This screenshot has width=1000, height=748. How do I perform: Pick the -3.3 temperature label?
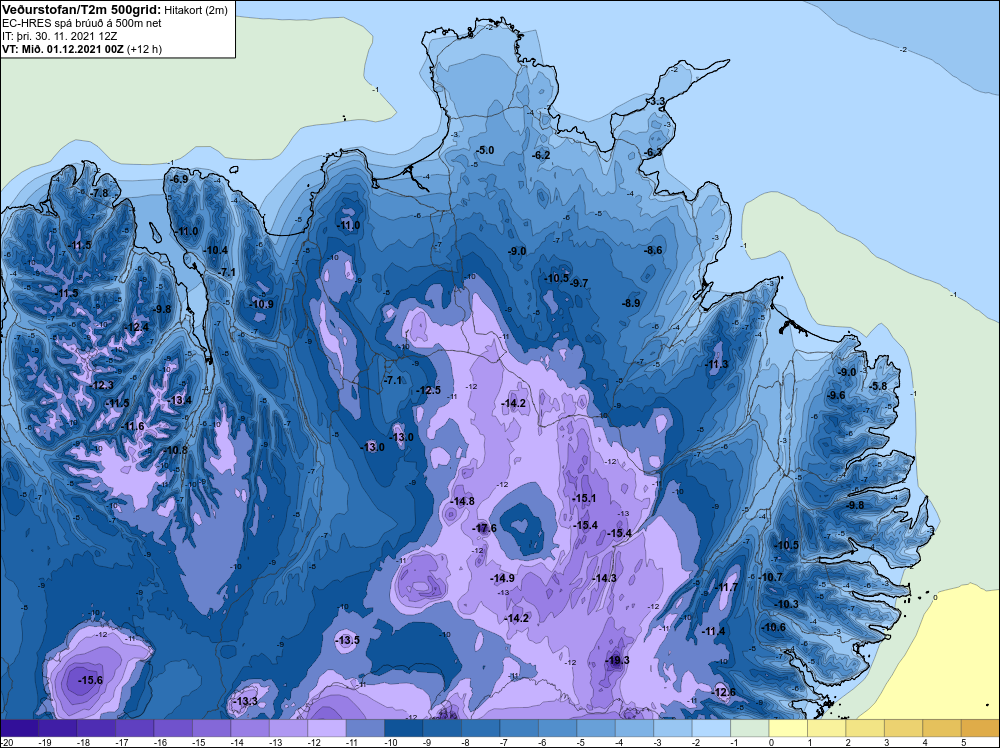[657, 101]
